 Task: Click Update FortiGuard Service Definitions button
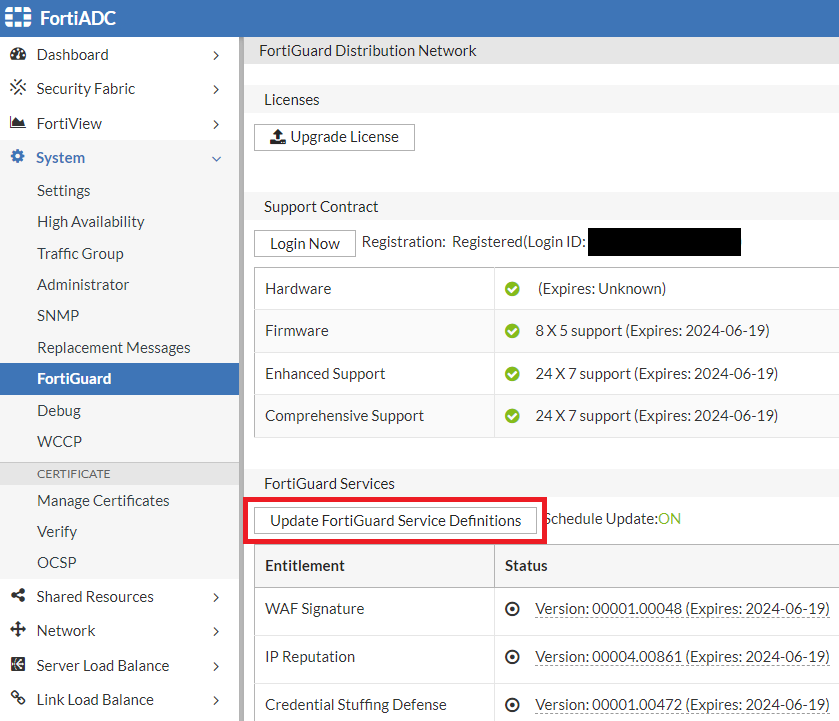[x=396, y=521]
